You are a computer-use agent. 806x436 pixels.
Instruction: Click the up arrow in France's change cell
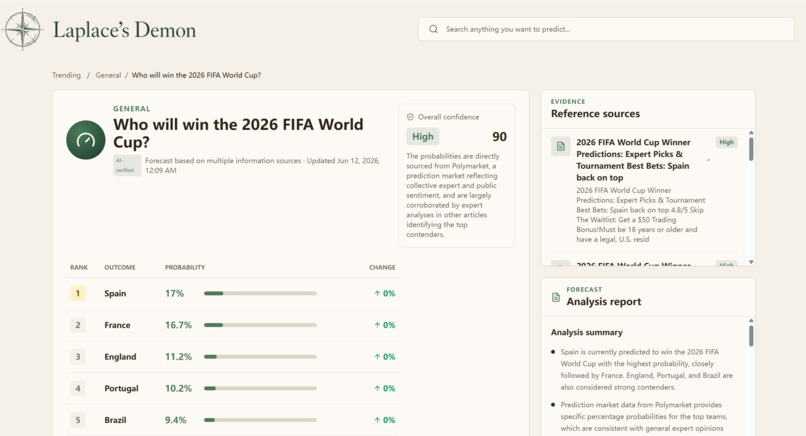pos(377,325)
